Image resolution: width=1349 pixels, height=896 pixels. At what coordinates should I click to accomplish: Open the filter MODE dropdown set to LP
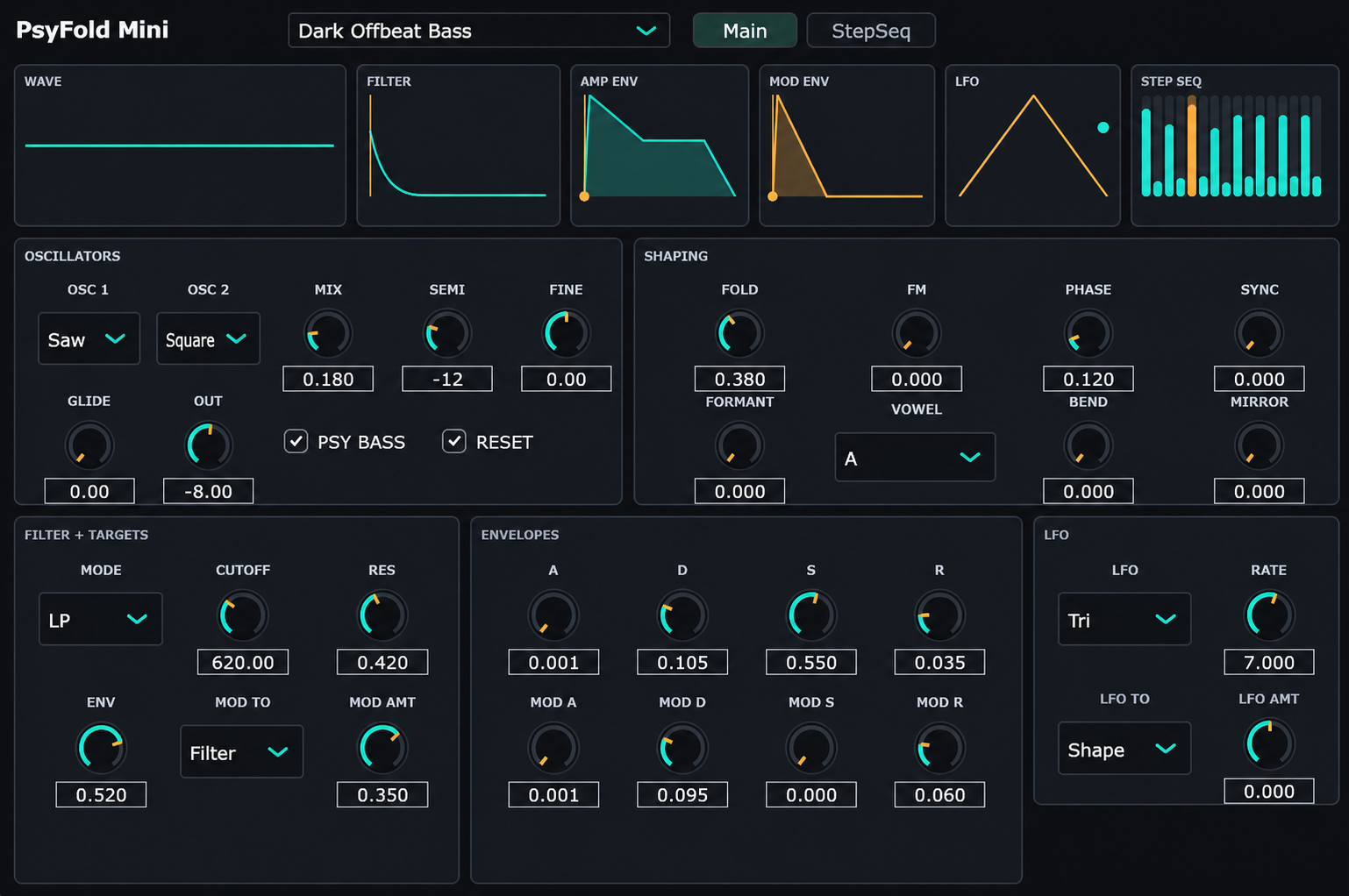pyautogui.click(x=101, y=619)
